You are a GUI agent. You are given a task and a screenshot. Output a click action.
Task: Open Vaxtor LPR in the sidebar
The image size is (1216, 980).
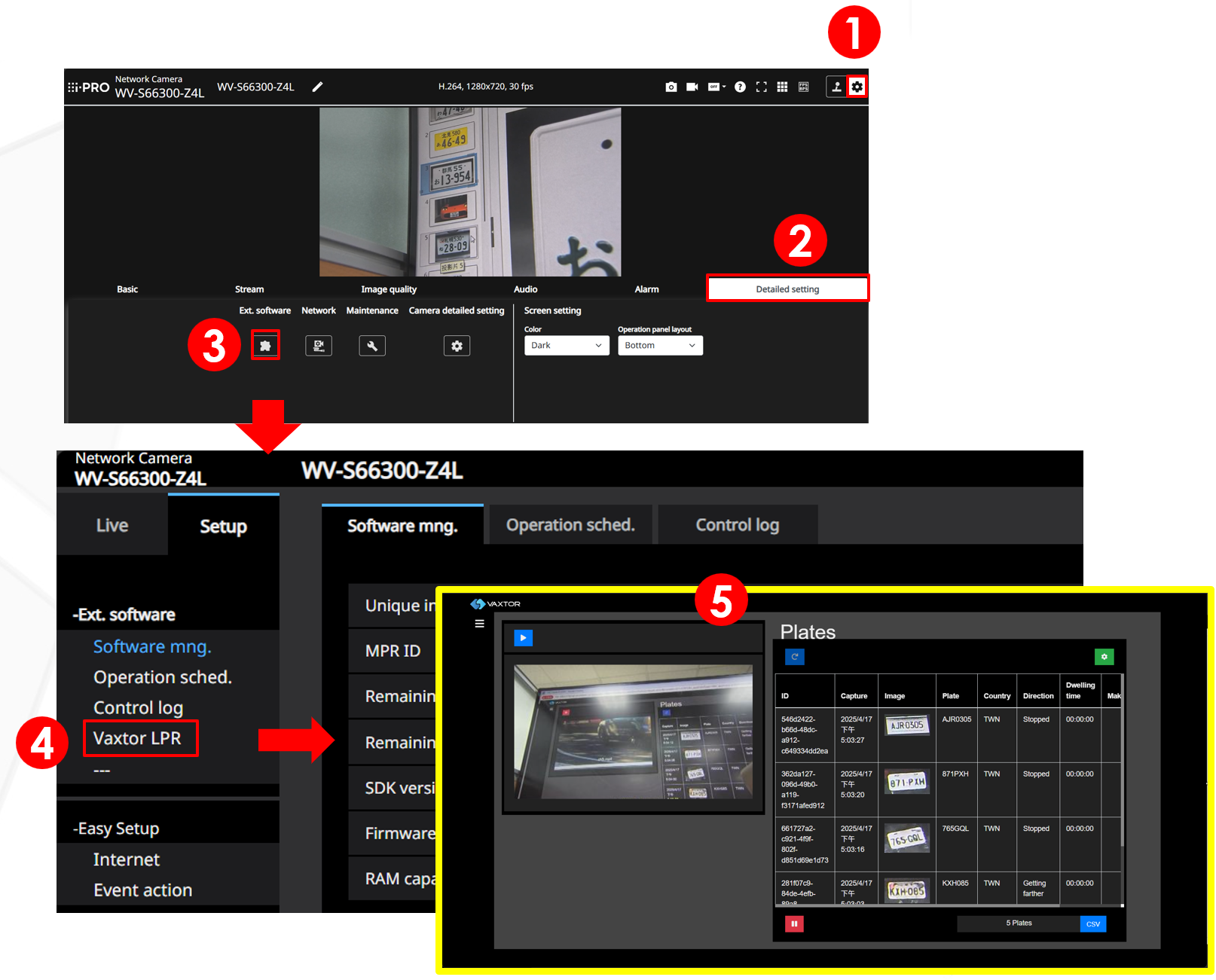click(x=138, y=738)
